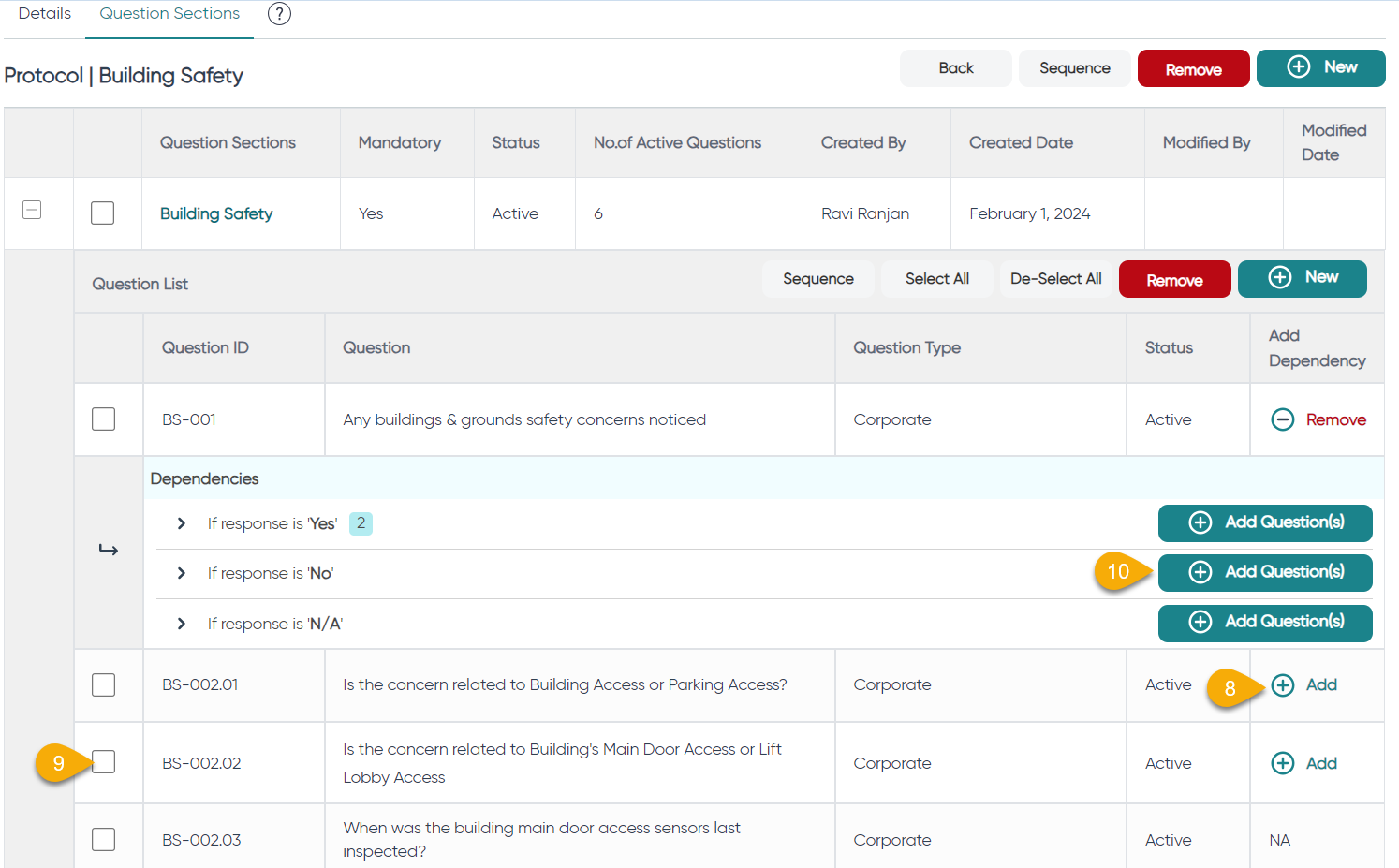Click minus circle icon in BS-001 row

click(x=1282, y=419)
